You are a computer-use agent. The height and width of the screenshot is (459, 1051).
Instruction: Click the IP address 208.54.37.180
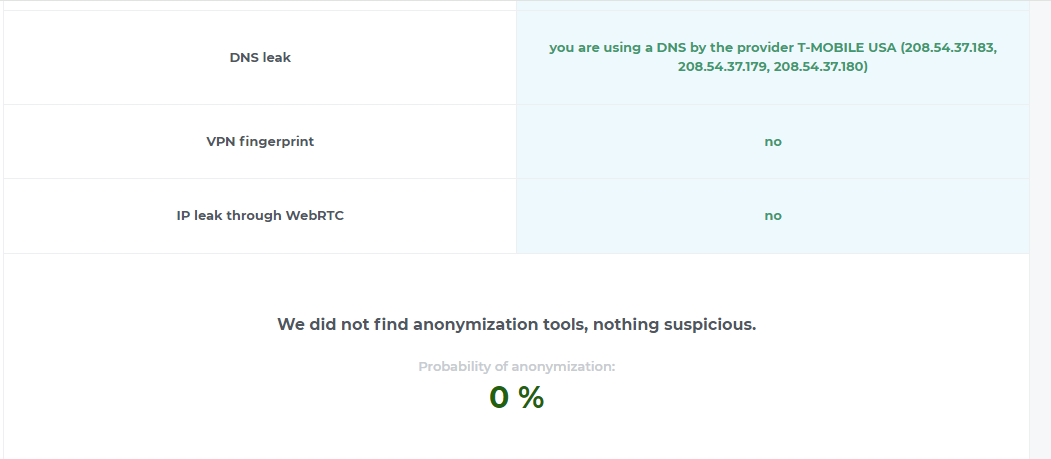(821, 67)
